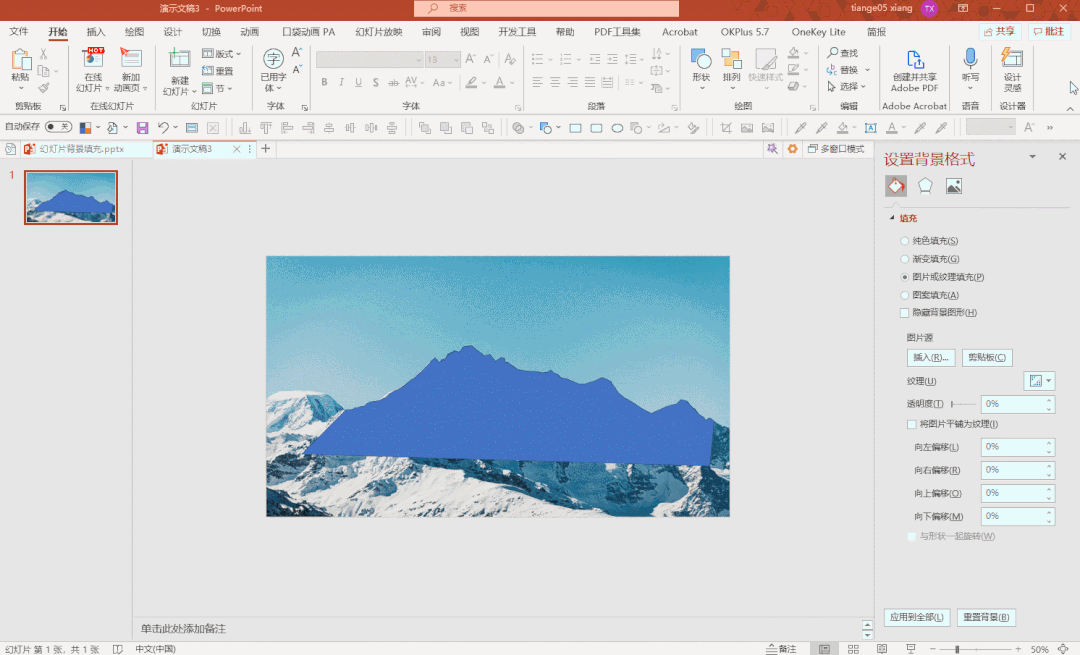Select the effects pentagon icon in format pane
Image resolution: width=1080 pixels, height=655 pixels.
pyautogui.click(x=925, y=186)
